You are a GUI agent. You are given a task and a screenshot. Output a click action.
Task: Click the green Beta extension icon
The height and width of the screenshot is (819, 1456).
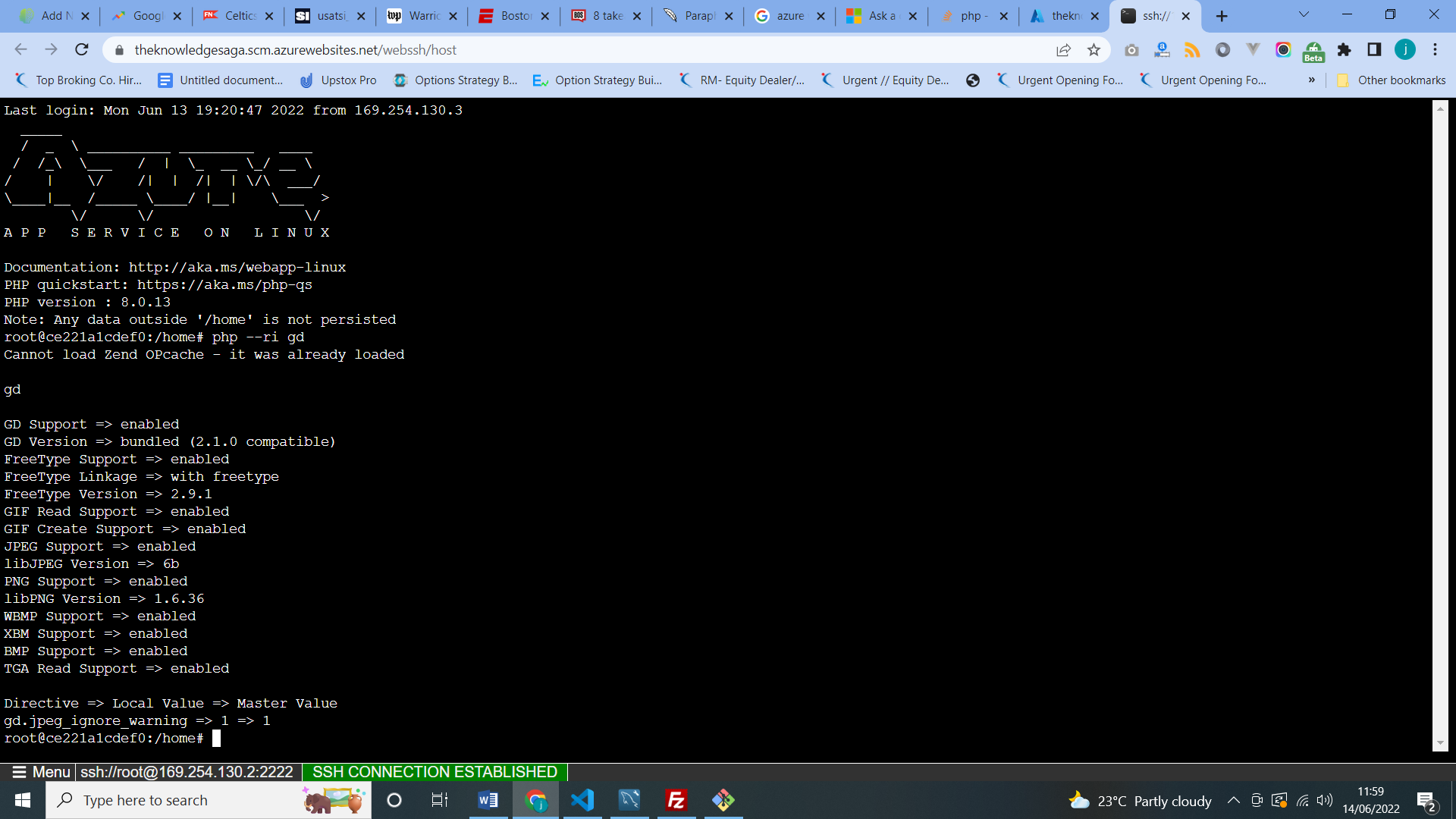(1313, 52)
